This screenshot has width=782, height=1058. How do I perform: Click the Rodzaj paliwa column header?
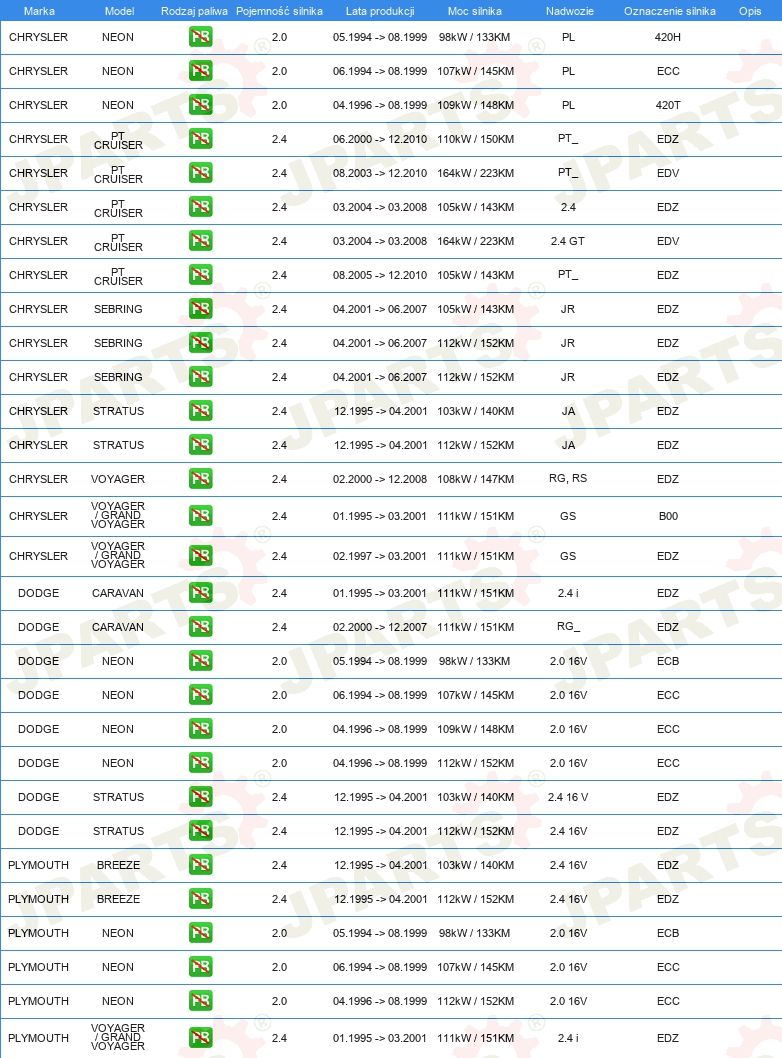pos(194,11)
